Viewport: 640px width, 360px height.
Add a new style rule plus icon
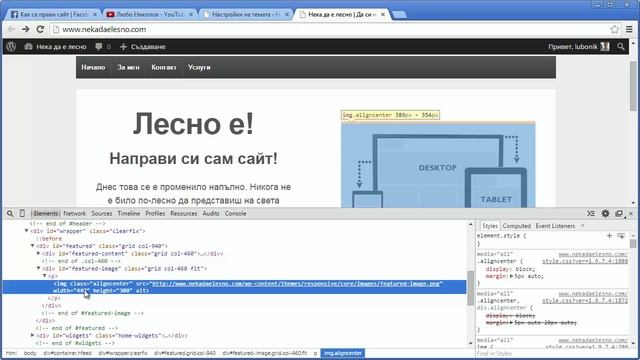click(x=609, y=236)
